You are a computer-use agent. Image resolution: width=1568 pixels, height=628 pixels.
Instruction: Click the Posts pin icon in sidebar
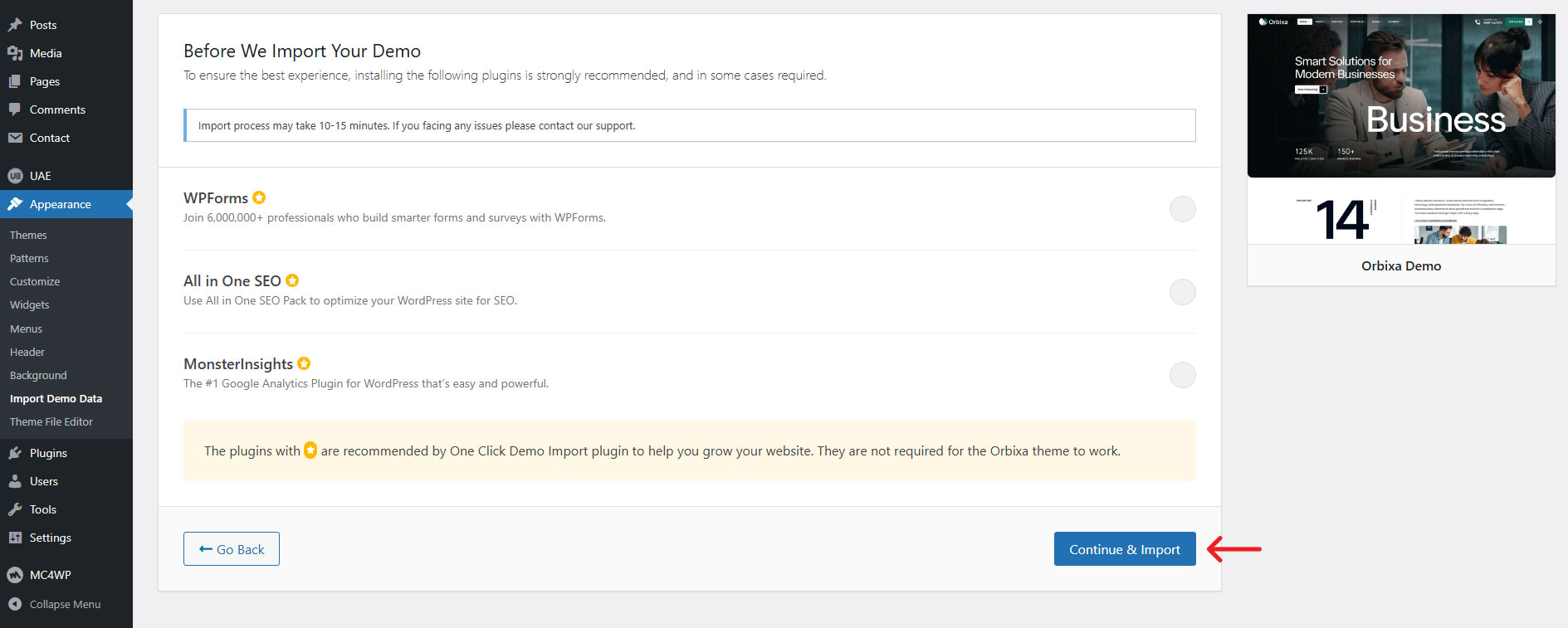click(x=15, y=25)
